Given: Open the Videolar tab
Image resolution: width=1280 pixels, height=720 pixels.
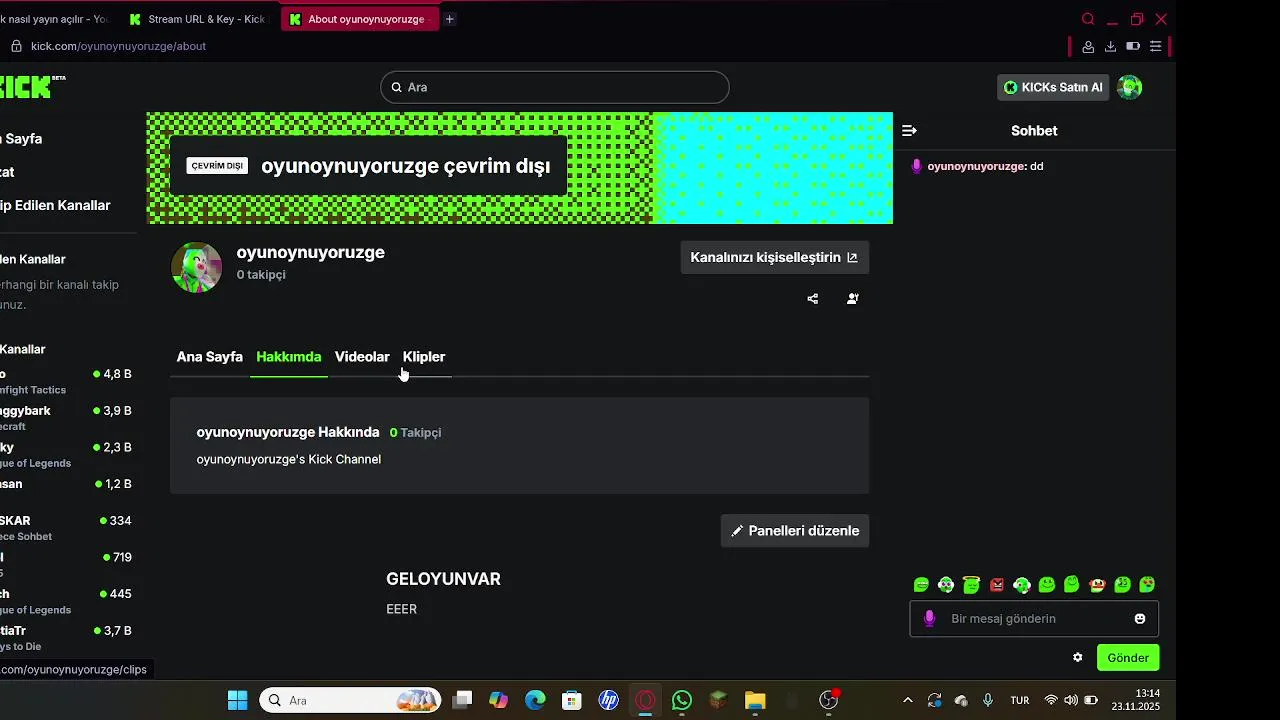Looking at the screenshot, I should click(362, 357).
